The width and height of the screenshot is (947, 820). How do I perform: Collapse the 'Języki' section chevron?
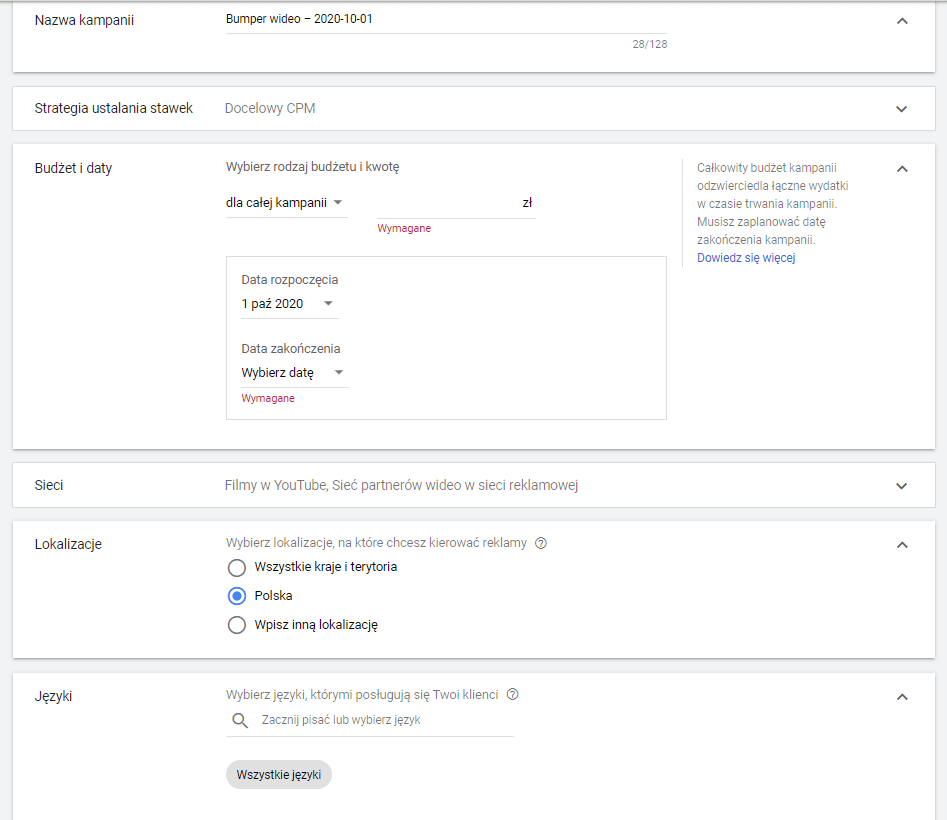[x=901, y=697]
